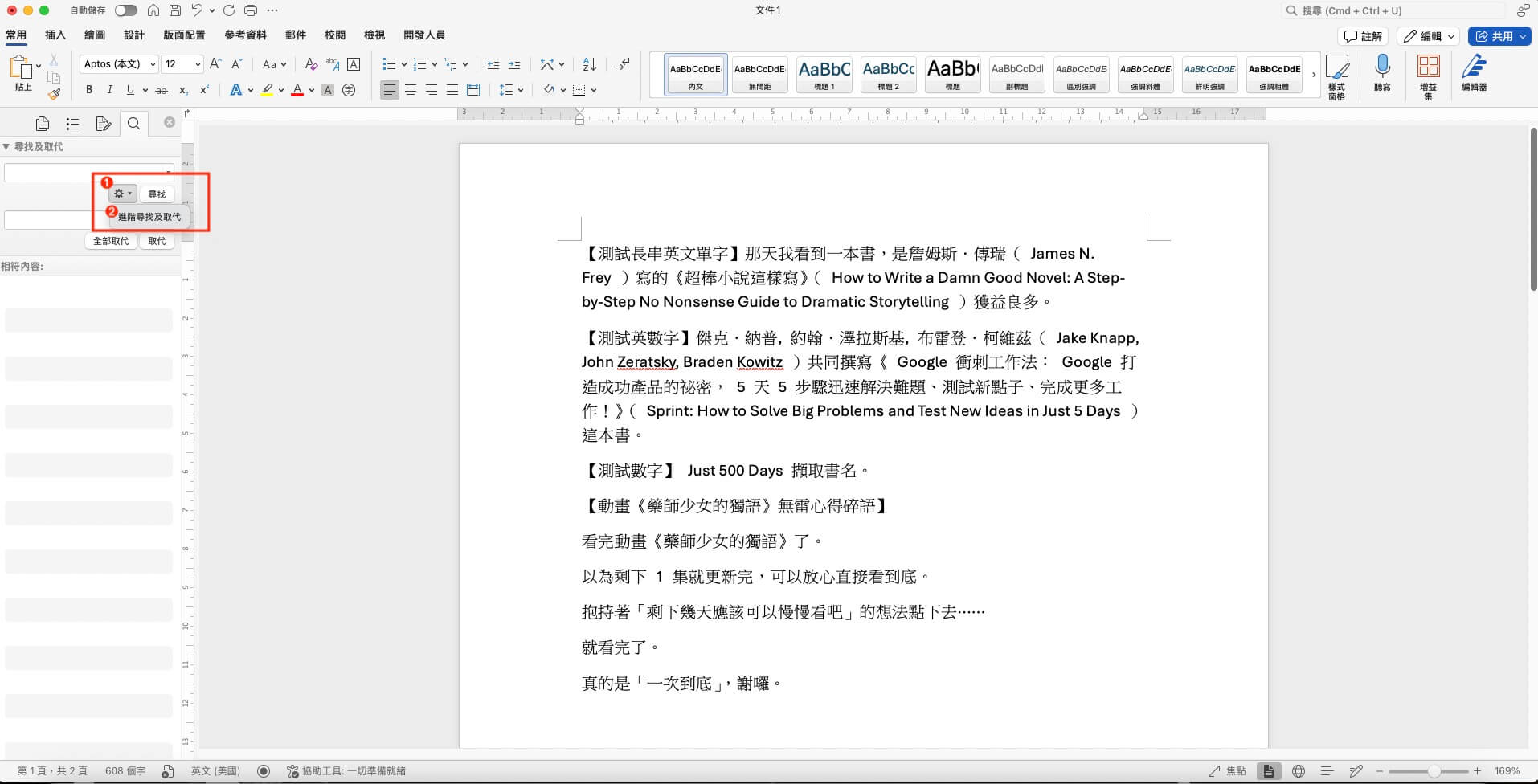Click the home icon in title bar

153,10
